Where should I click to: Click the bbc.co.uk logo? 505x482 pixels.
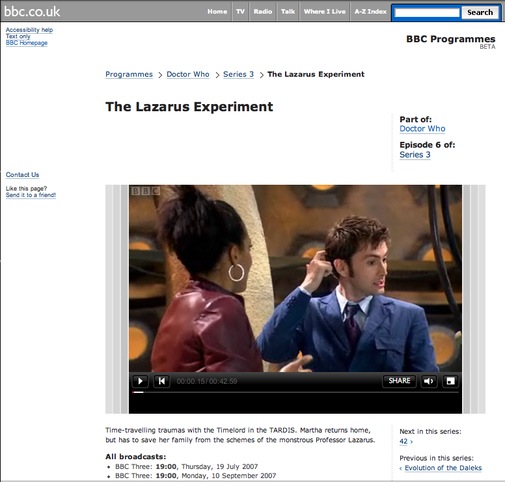[x=32, y=11]
